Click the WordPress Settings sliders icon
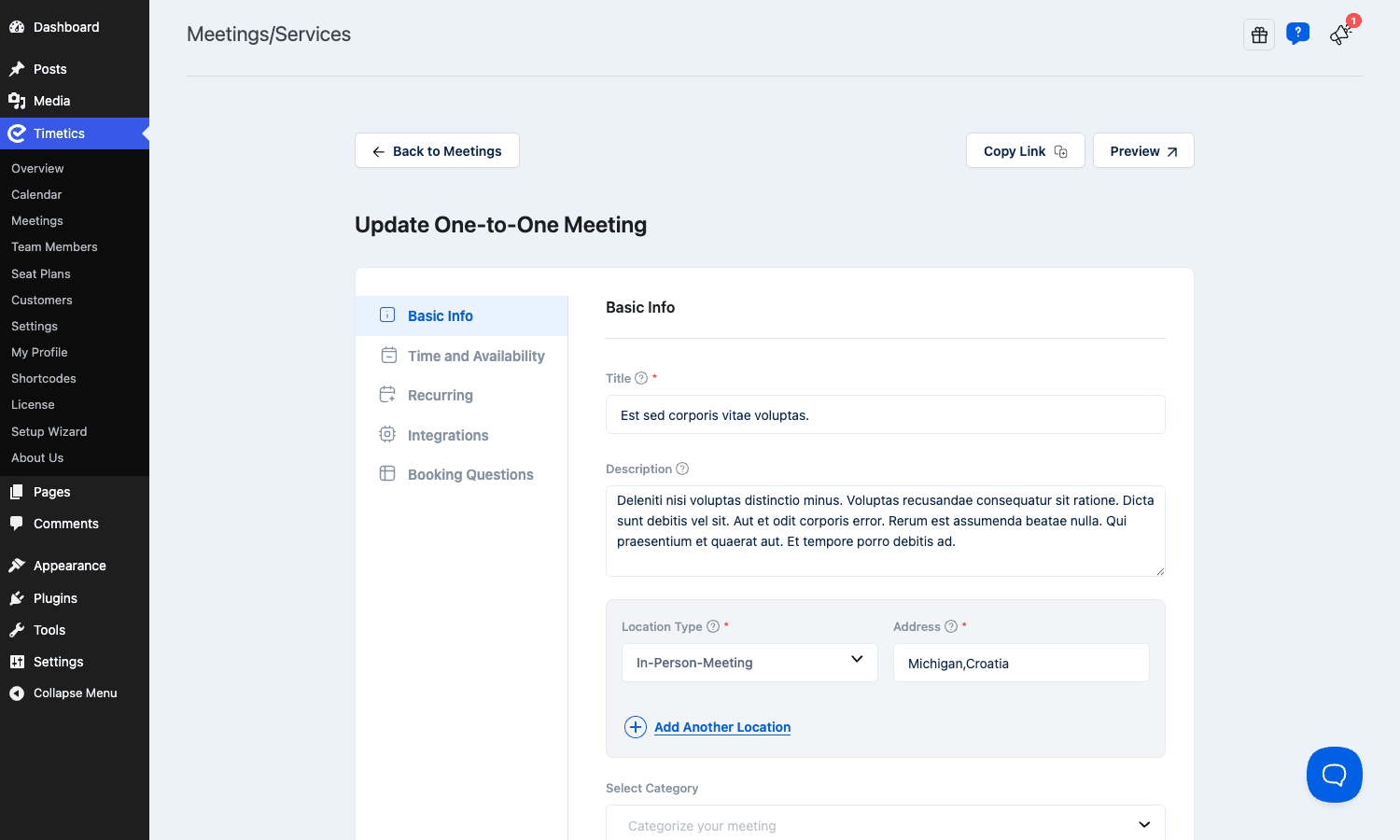1400x840 pixels. 17,662
